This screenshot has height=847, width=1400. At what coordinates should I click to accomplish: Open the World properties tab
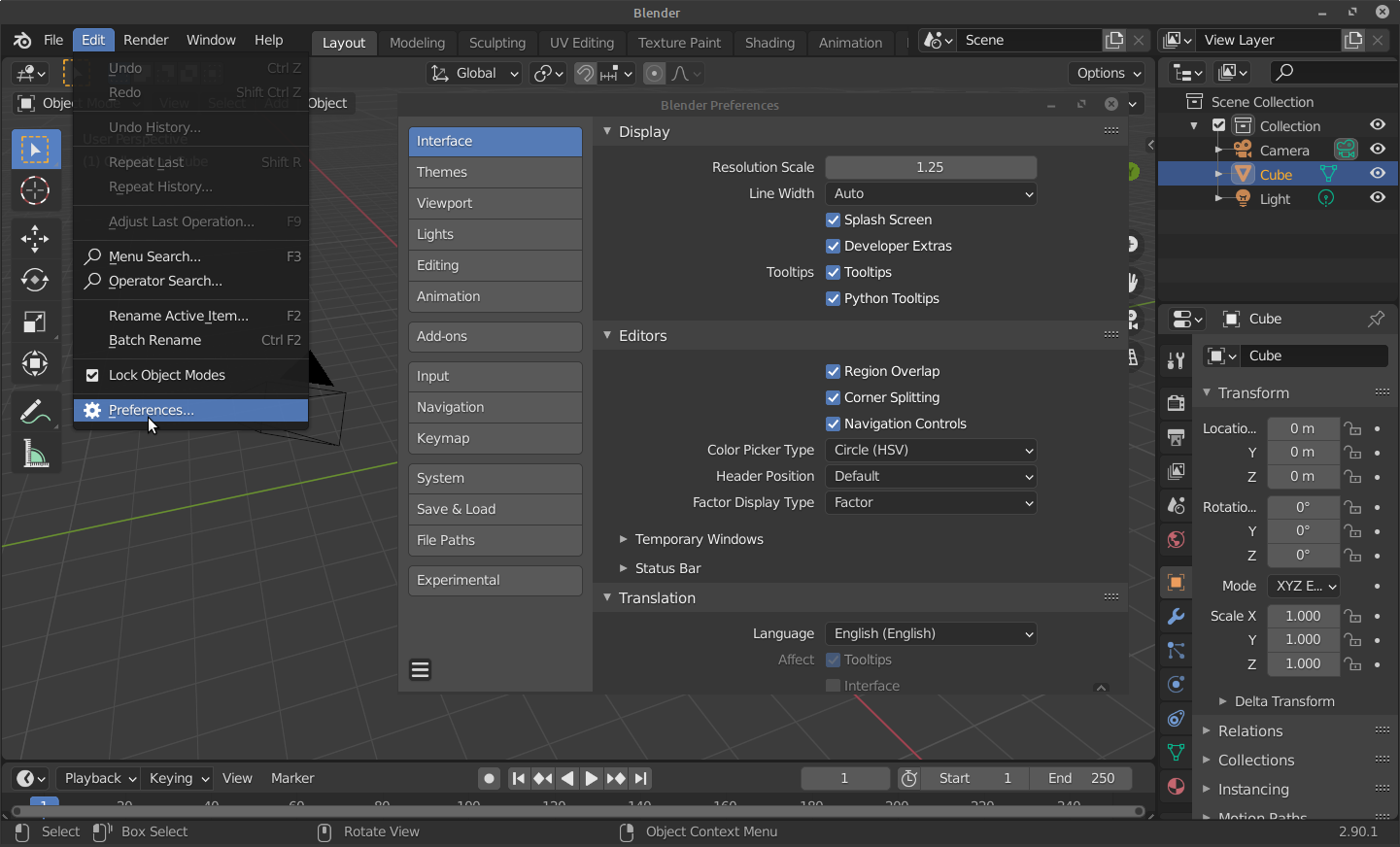tap(1176, 539)
